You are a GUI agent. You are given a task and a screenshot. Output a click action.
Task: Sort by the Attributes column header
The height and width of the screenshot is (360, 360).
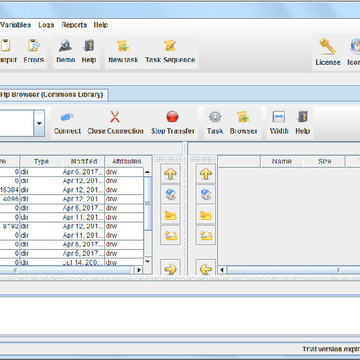[x=127, y=162]
